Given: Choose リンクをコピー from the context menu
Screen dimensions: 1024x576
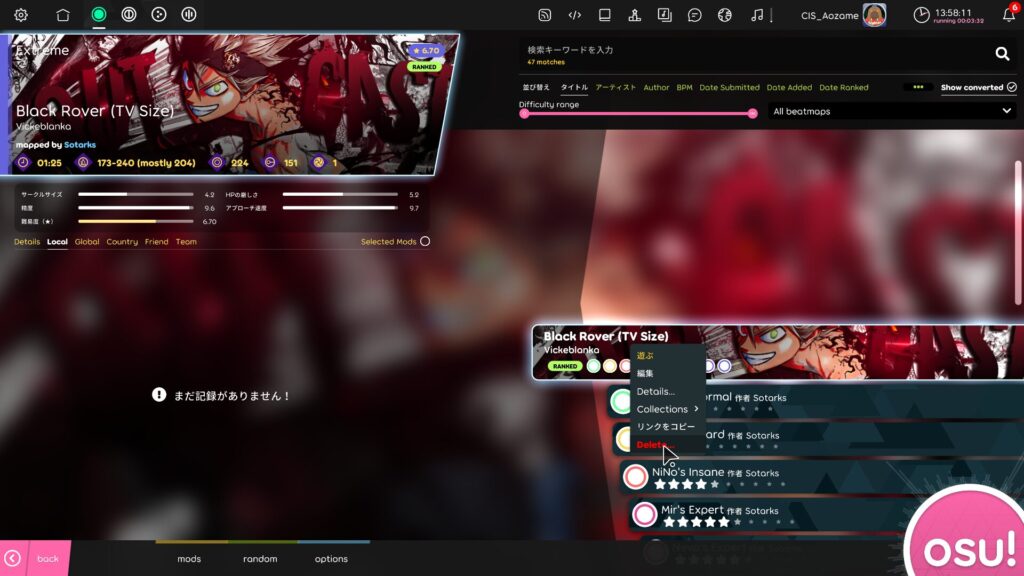Looking at the screenshot, I should (667, 426).
